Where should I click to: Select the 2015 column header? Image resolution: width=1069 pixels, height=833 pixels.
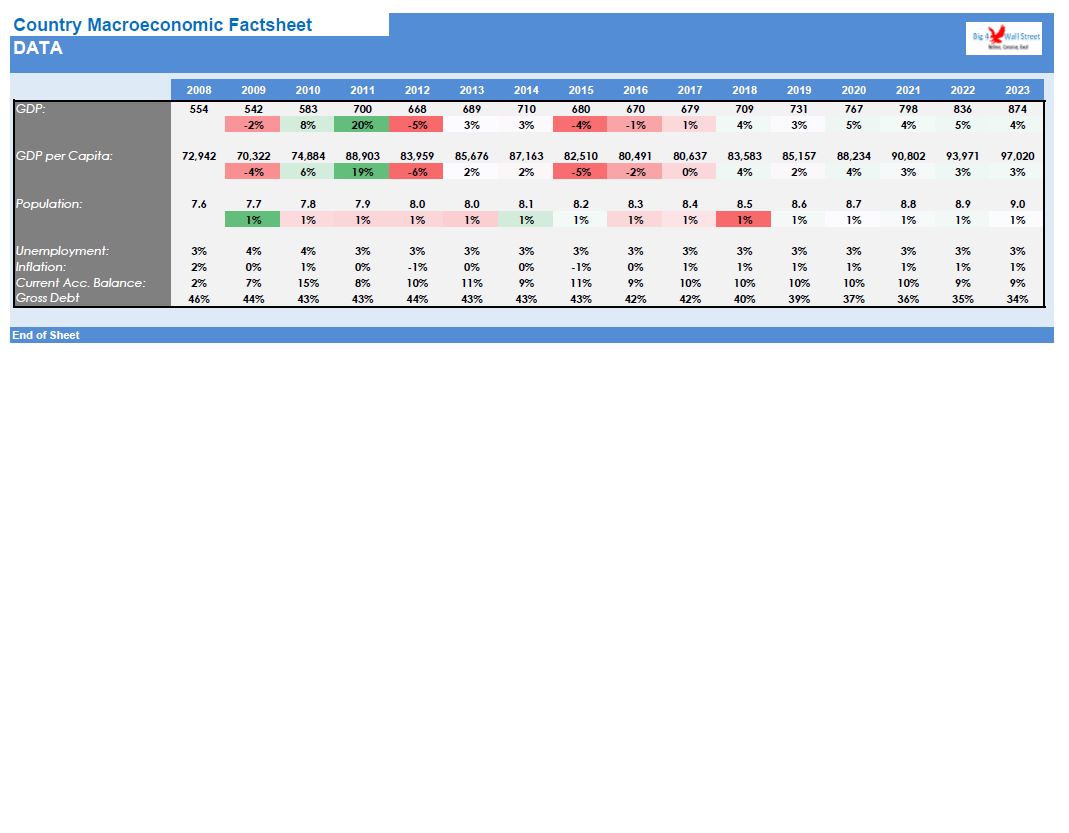(x=580, y=89)
